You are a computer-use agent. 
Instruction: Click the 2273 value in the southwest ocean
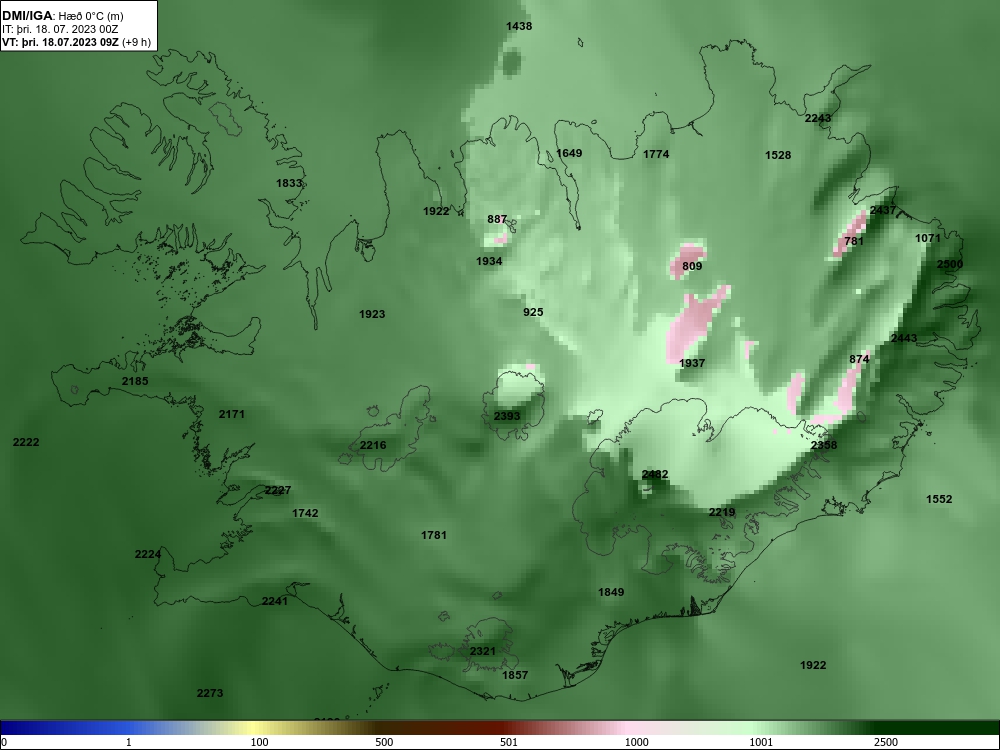210,693
